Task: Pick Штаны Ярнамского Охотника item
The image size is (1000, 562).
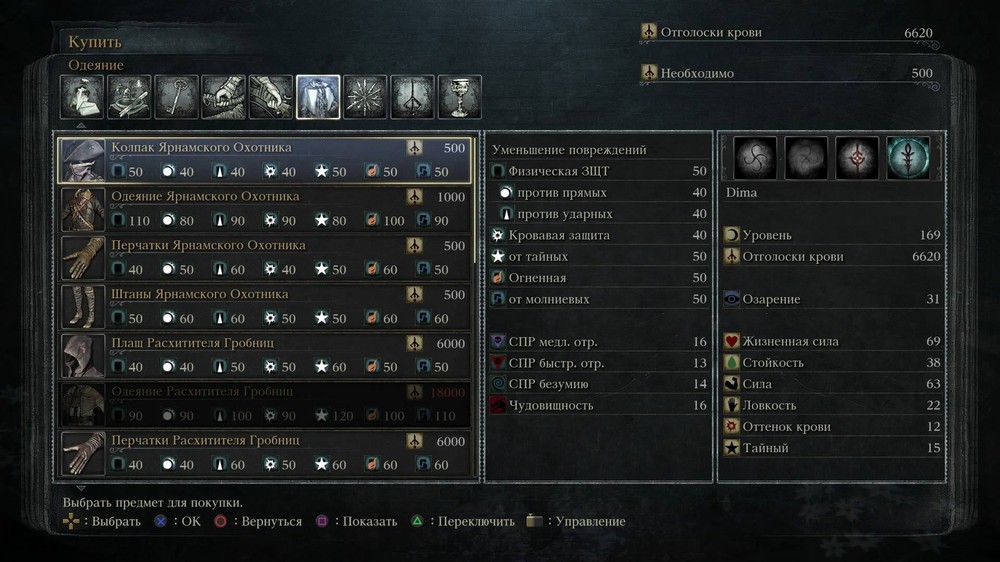Action: [265, 306]
